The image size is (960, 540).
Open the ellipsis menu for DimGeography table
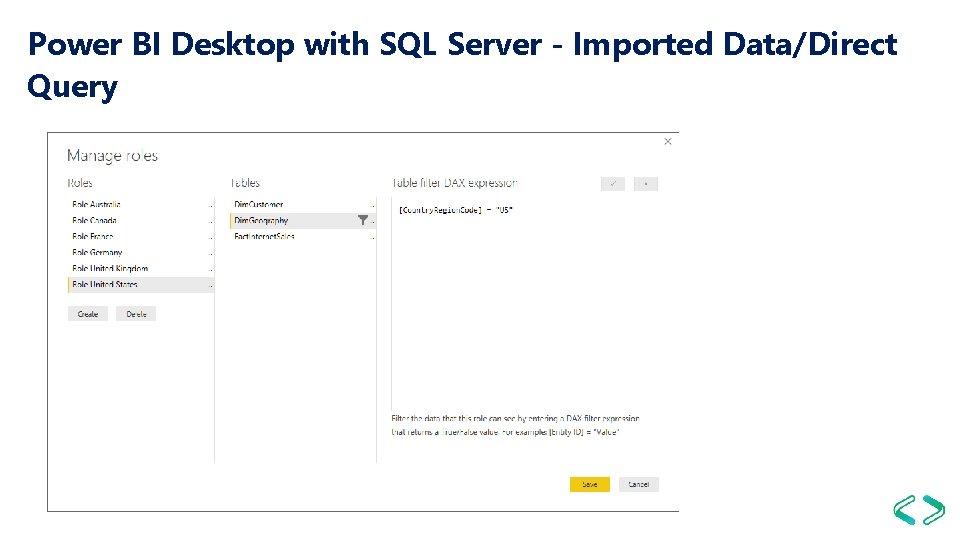(372, 222)
